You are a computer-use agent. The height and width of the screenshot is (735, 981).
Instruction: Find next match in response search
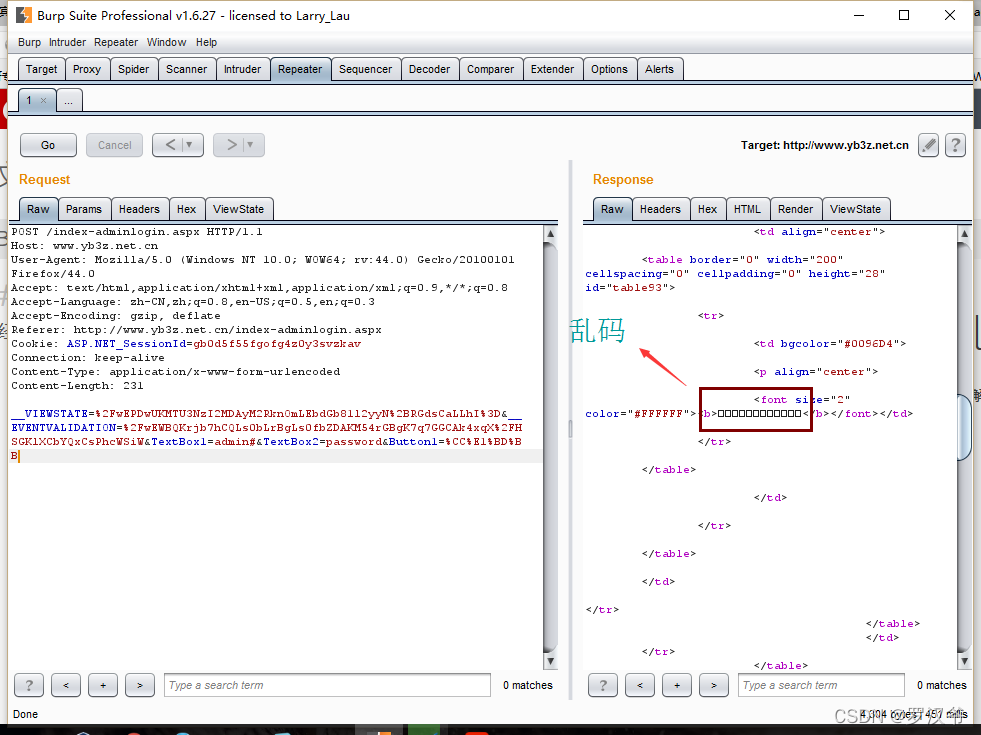point(713,685)
